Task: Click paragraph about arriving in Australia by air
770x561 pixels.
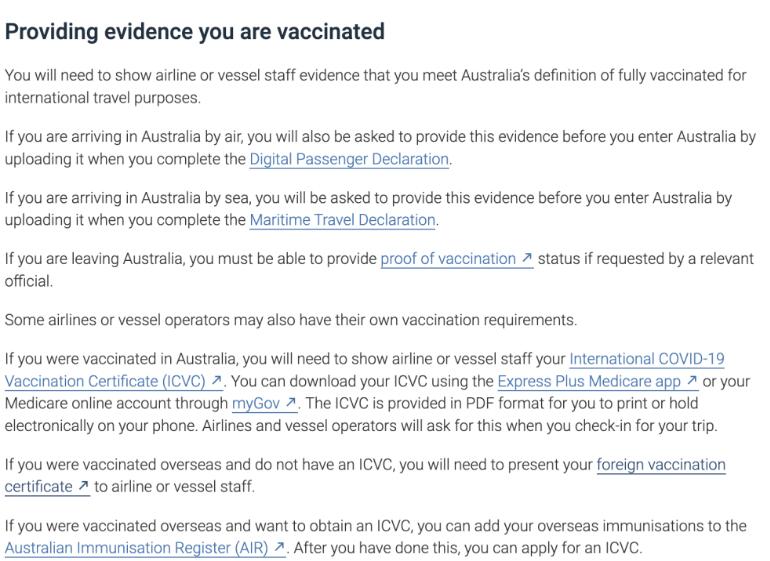Action: coord(380,138)
